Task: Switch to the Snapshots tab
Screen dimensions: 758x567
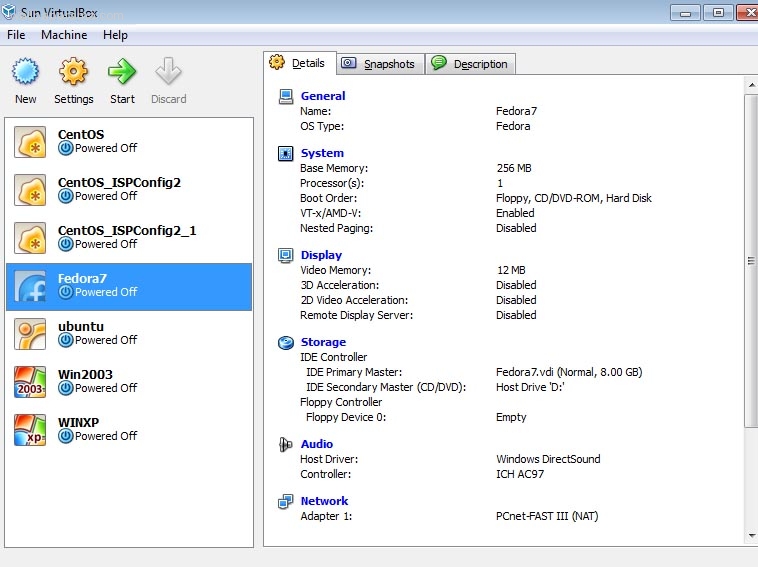Action: pos(380,64)
